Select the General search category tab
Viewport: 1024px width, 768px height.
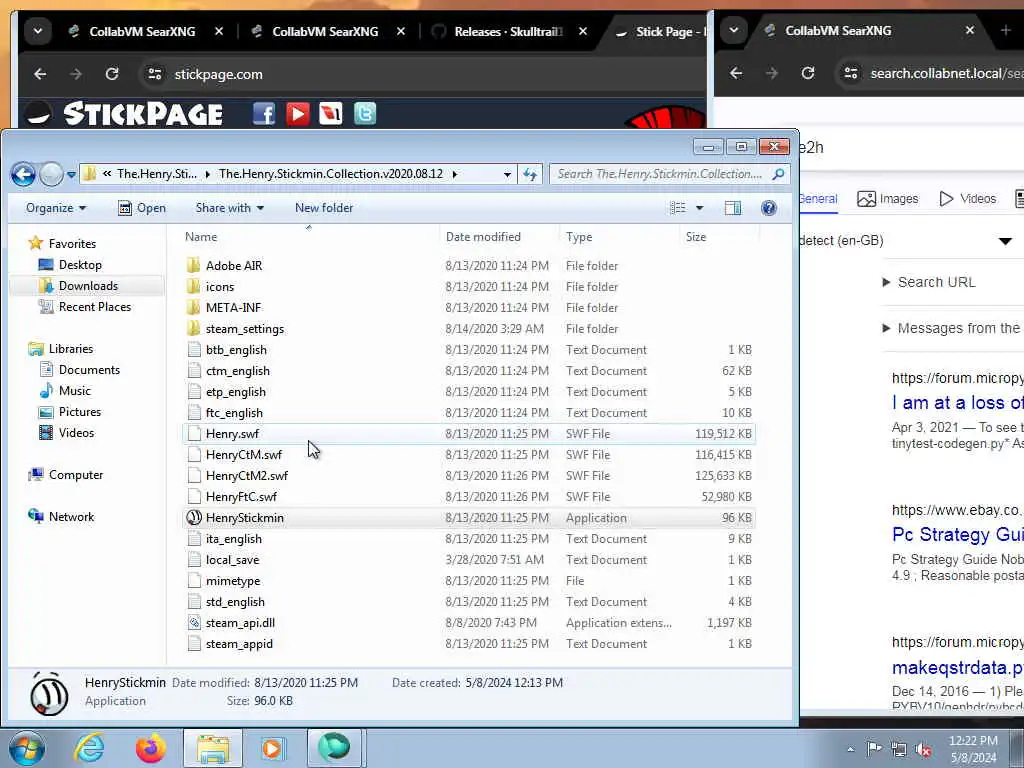click(818, 199)
